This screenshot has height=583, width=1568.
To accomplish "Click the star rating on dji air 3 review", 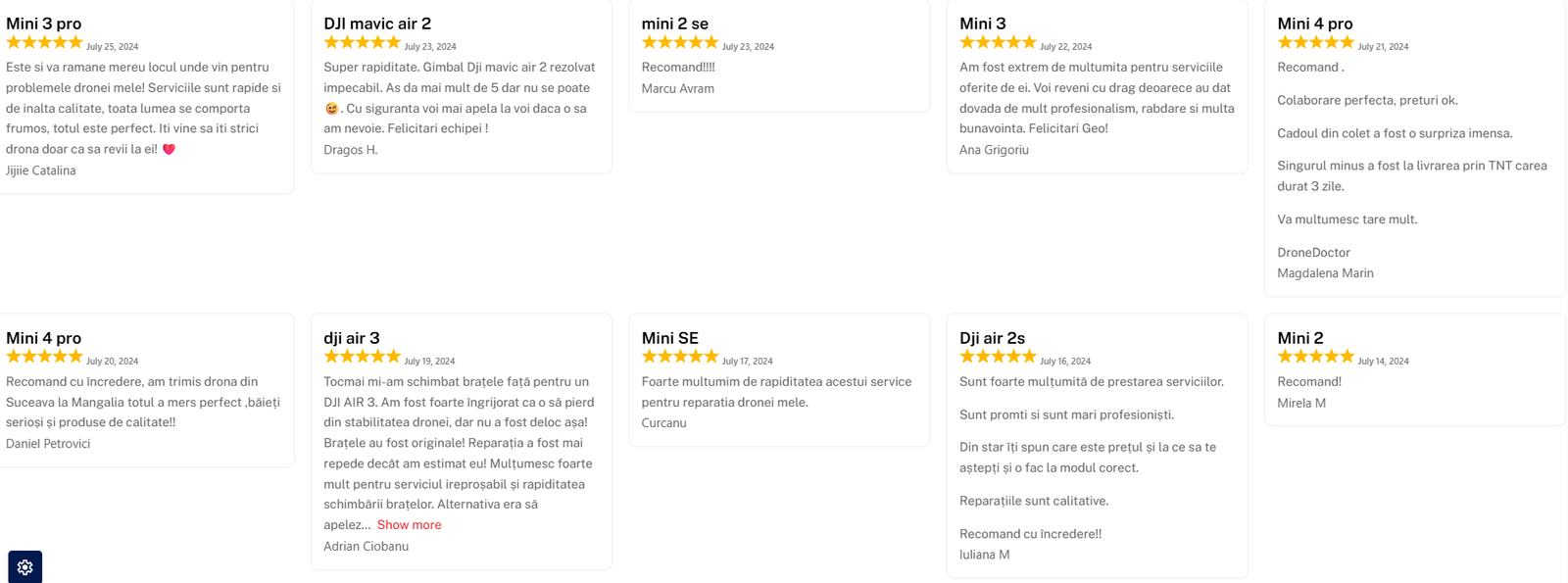I will click(x=362, y=357).
